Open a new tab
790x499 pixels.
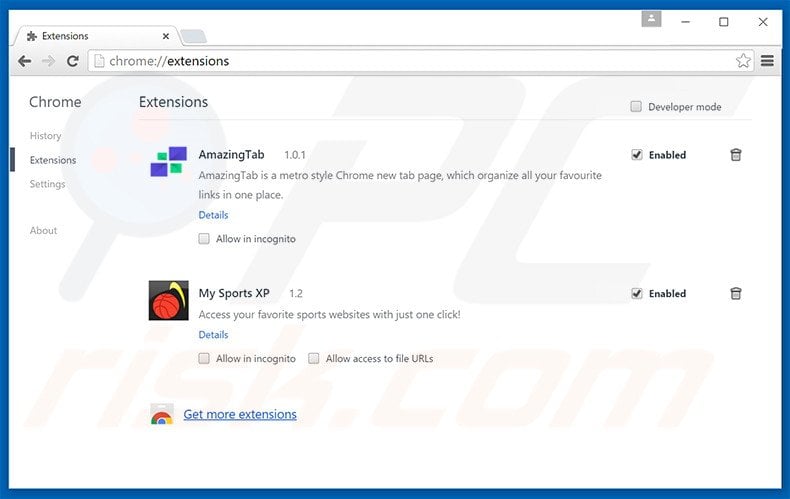[193, 36]
